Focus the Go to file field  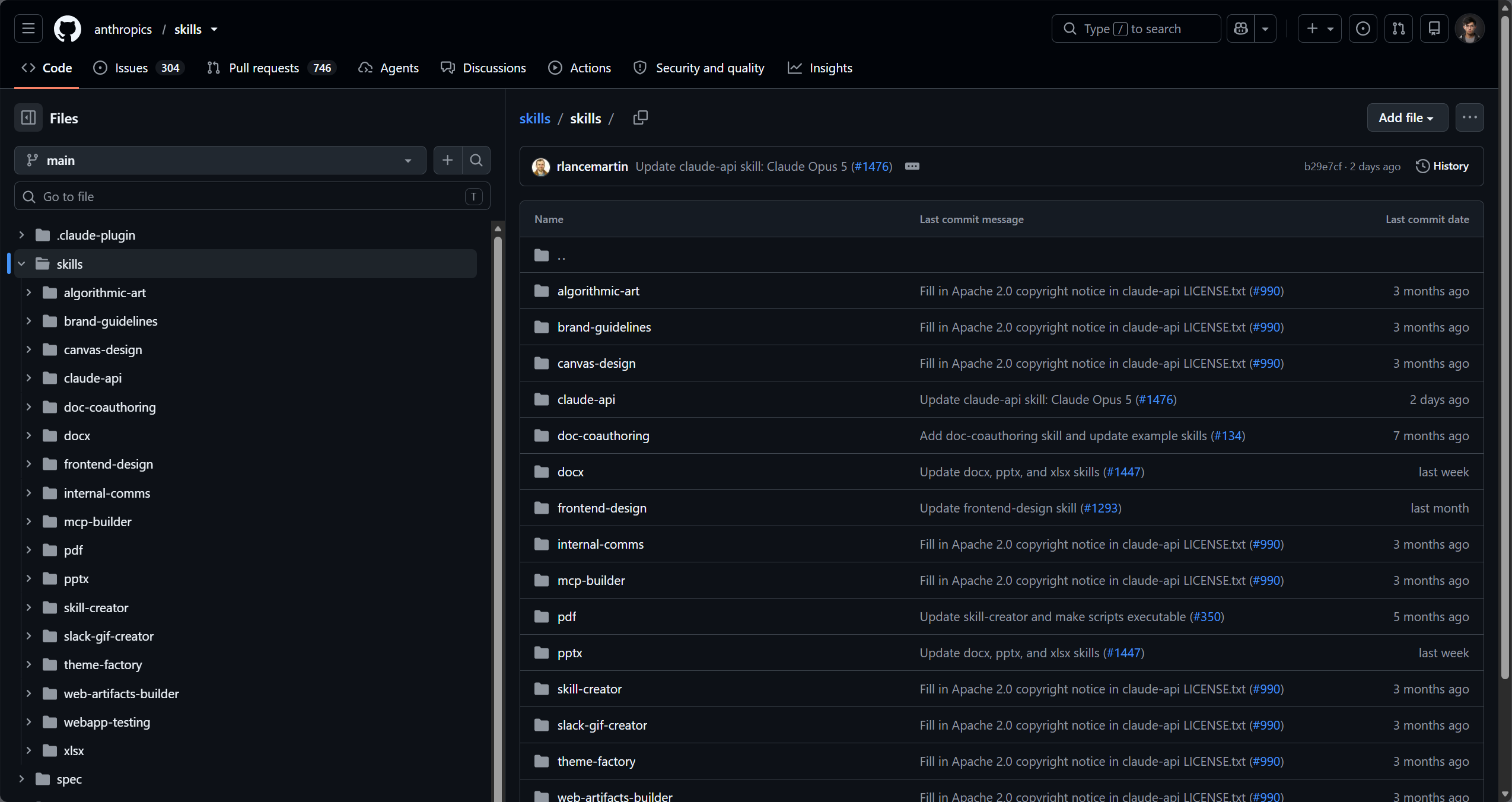(x=252, y=196)
